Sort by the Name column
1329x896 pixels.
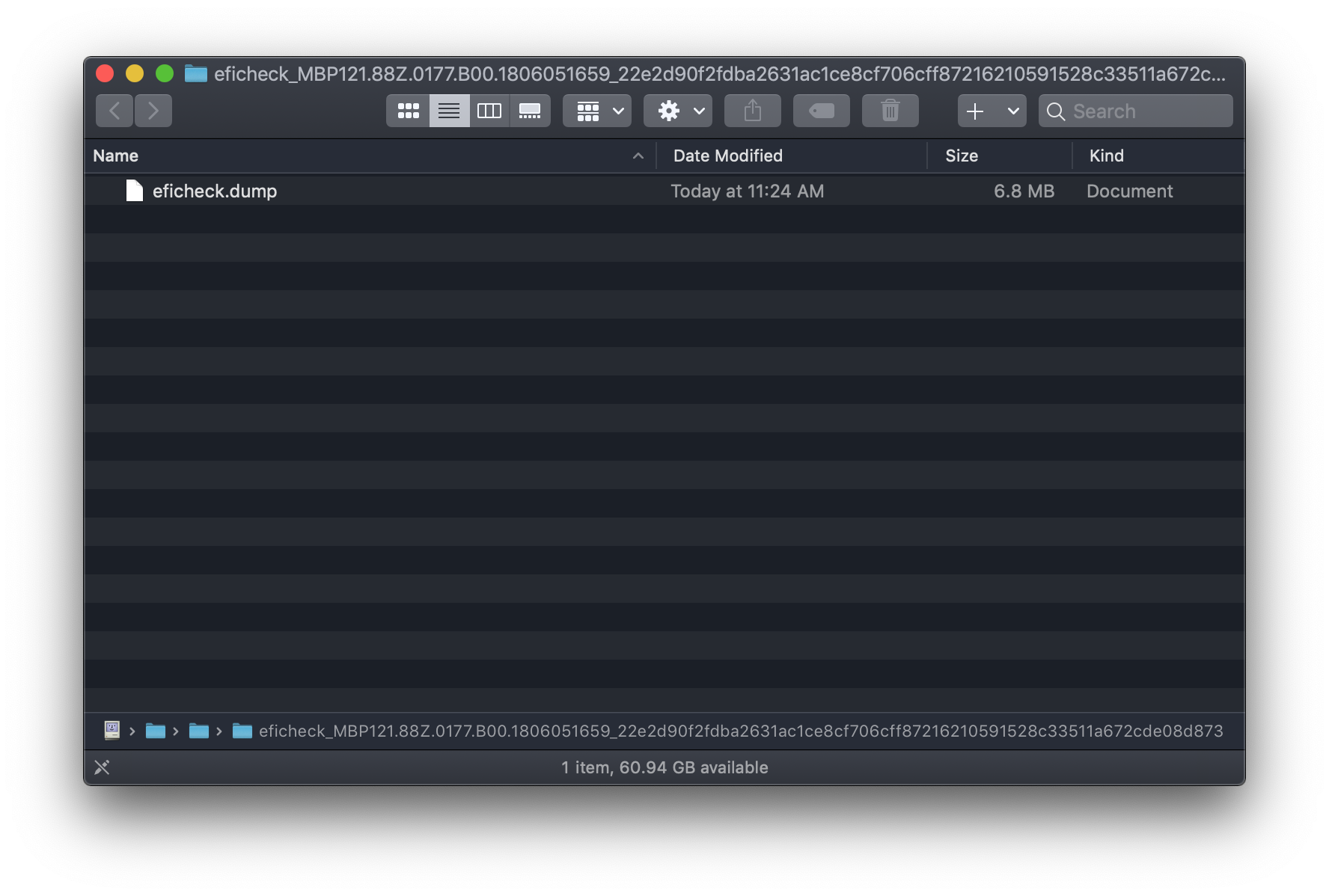click(x=370, y=156)
